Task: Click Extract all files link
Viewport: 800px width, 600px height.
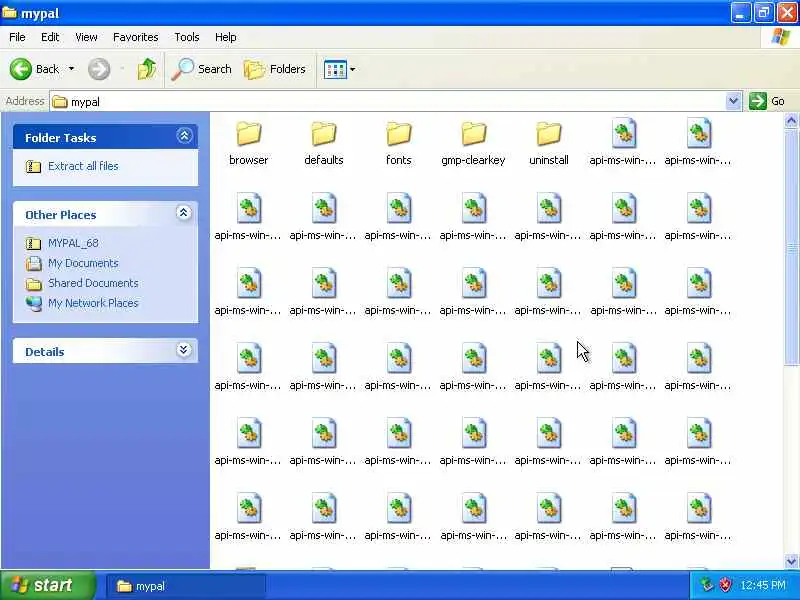Action: pyautogui.click(x=83, y=166)
